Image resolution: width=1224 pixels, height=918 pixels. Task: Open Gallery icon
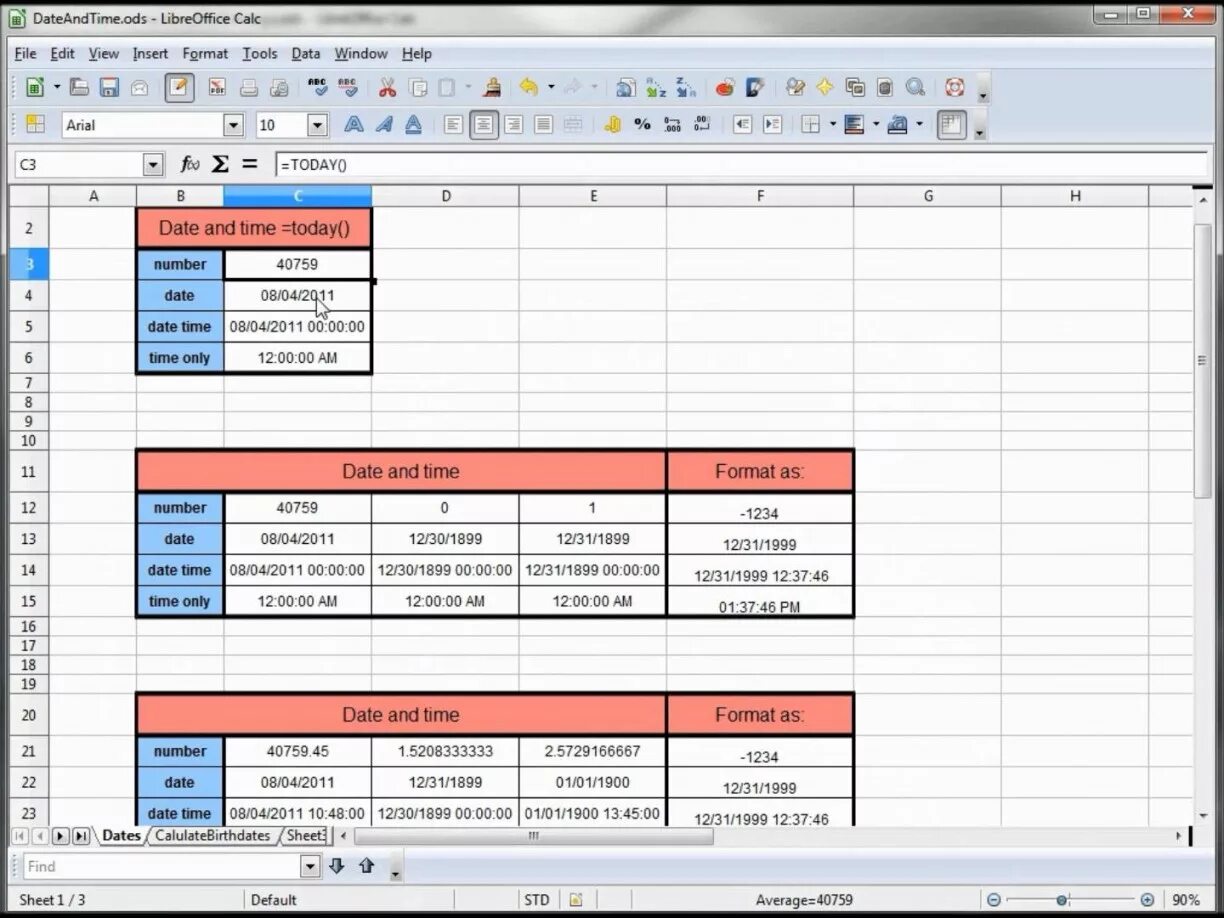pos(855,87)
